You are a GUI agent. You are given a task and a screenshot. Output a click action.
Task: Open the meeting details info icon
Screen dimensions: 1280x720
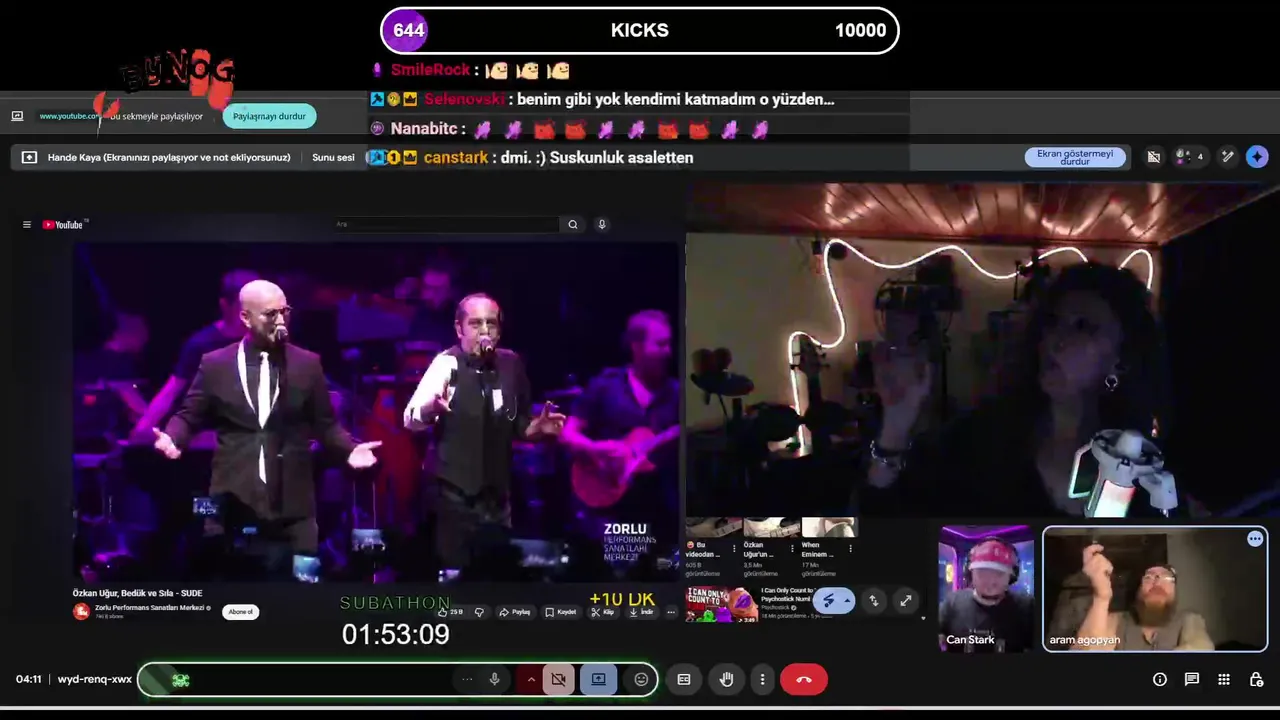click(x=1160, y=680)
